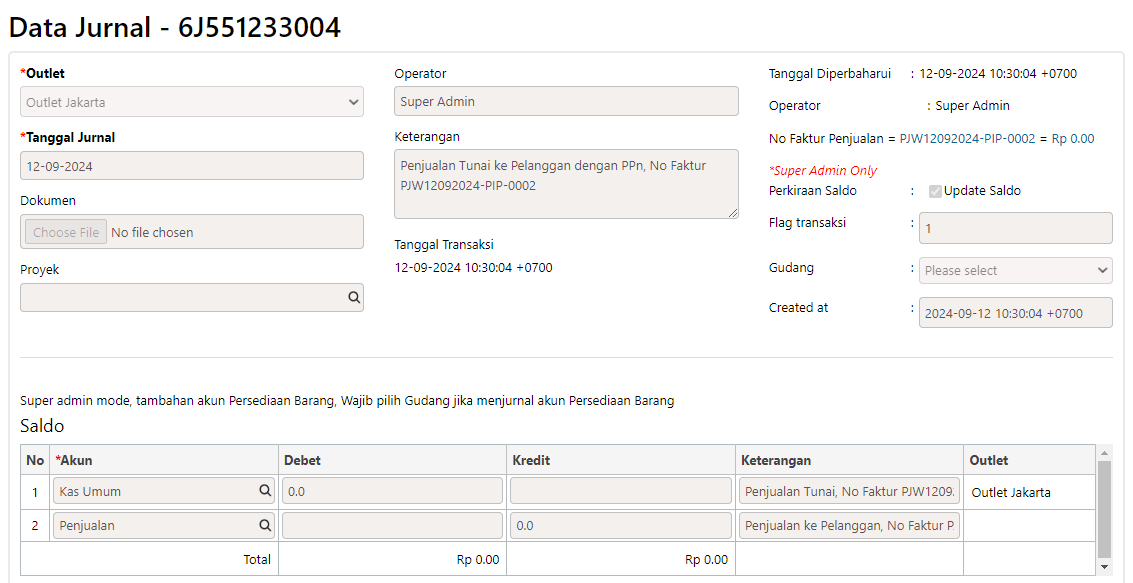
Task: Click the Flag transaksi input field
Action: click(x=1015, y=228)
